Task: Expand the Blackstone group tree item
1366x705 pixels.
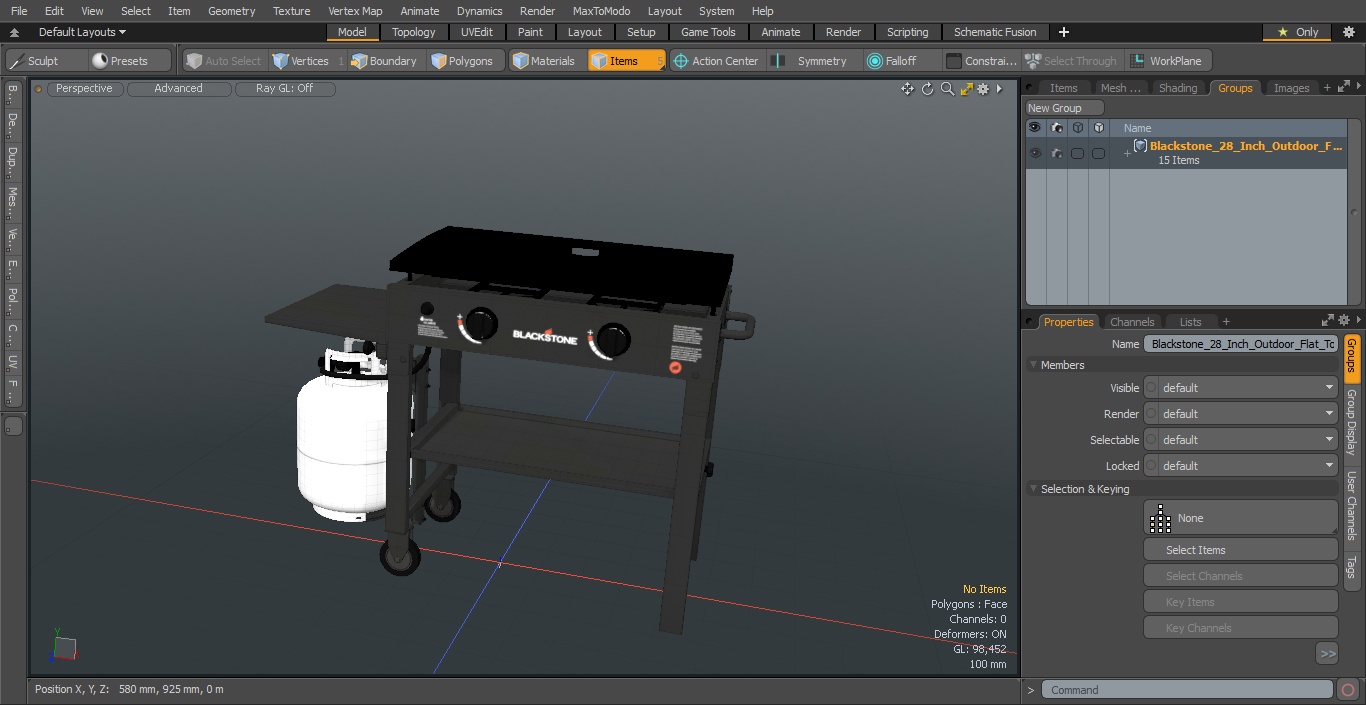Action: click(x=1127, y=153)
